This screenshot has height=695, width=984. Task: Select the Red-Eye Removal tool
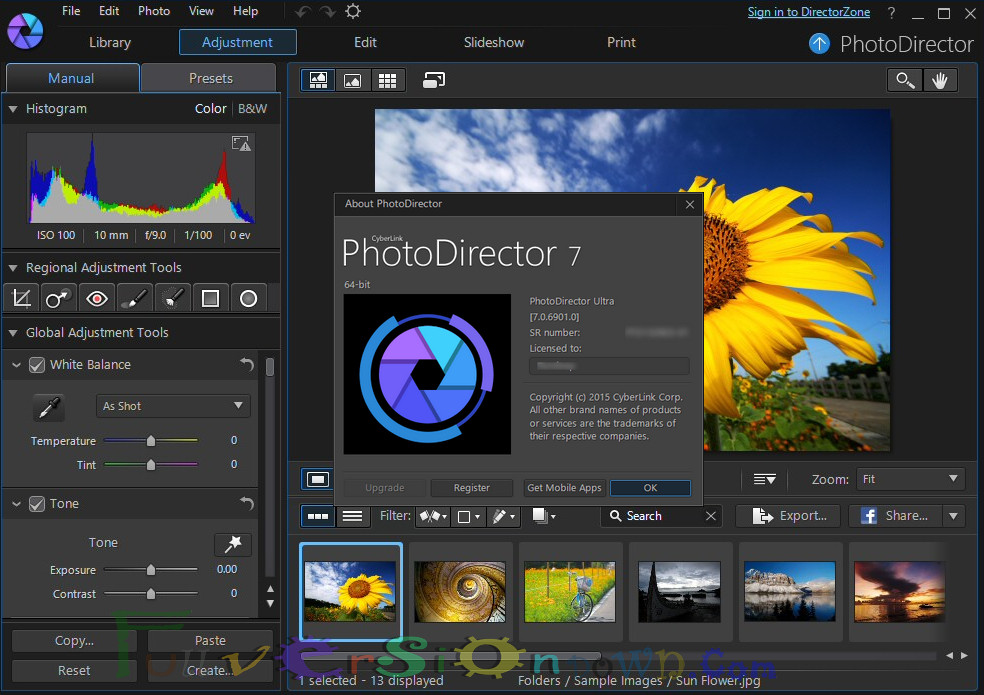97,298
